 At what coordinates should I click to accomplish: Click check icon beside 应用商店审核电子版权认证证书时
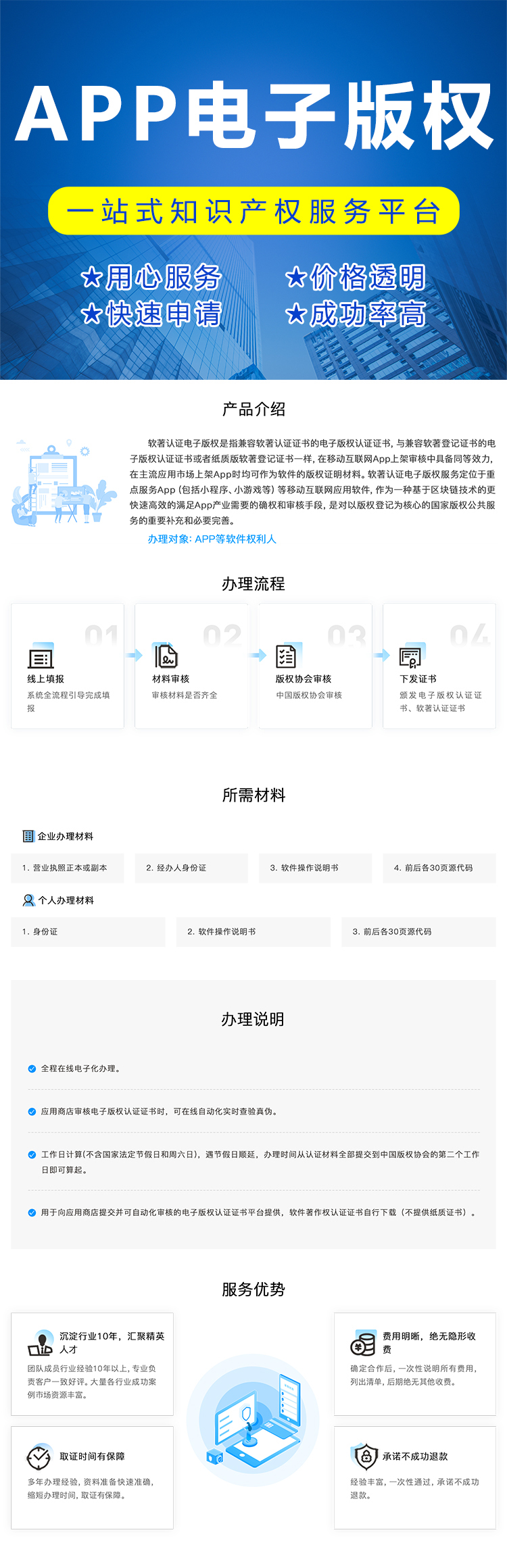click(x=32, y=1111)
